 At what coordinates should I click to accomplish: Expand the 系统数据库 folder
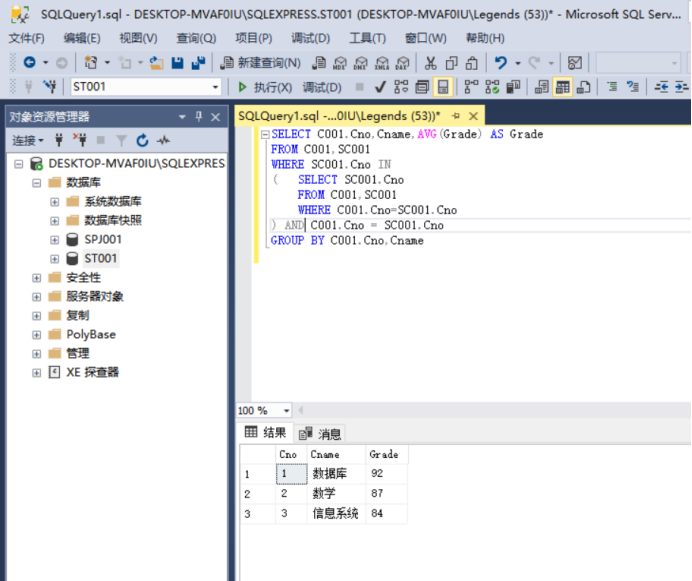tap(54, 202)
